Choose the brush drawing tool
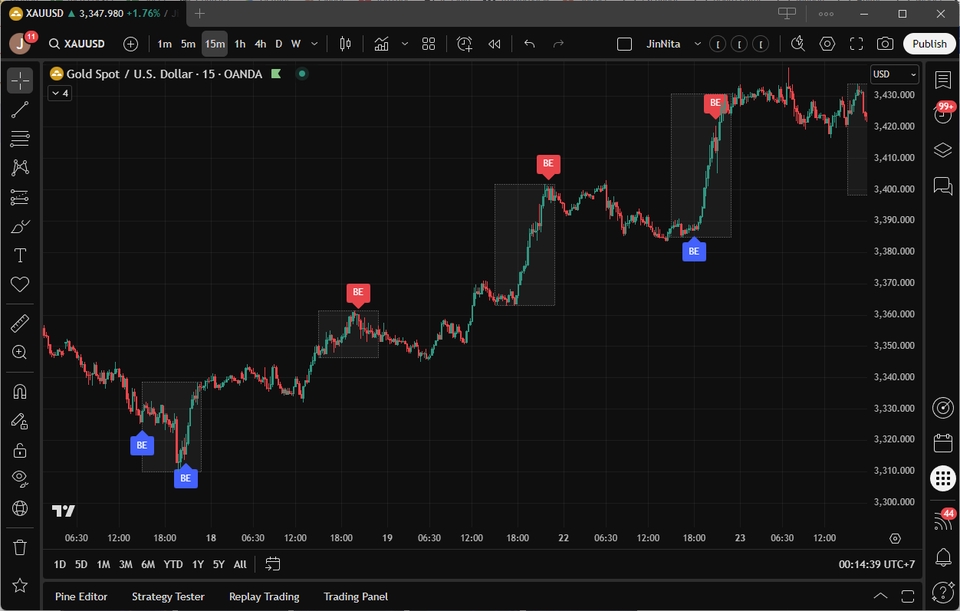 [x=20, y=226]
